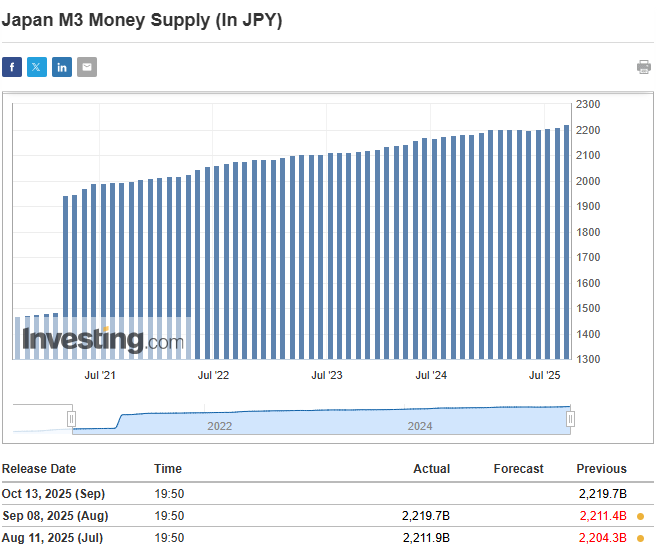The height and width of the screenshot is (547, 661).
Task: Share the chart on LinkedIn
Action: 62,67
